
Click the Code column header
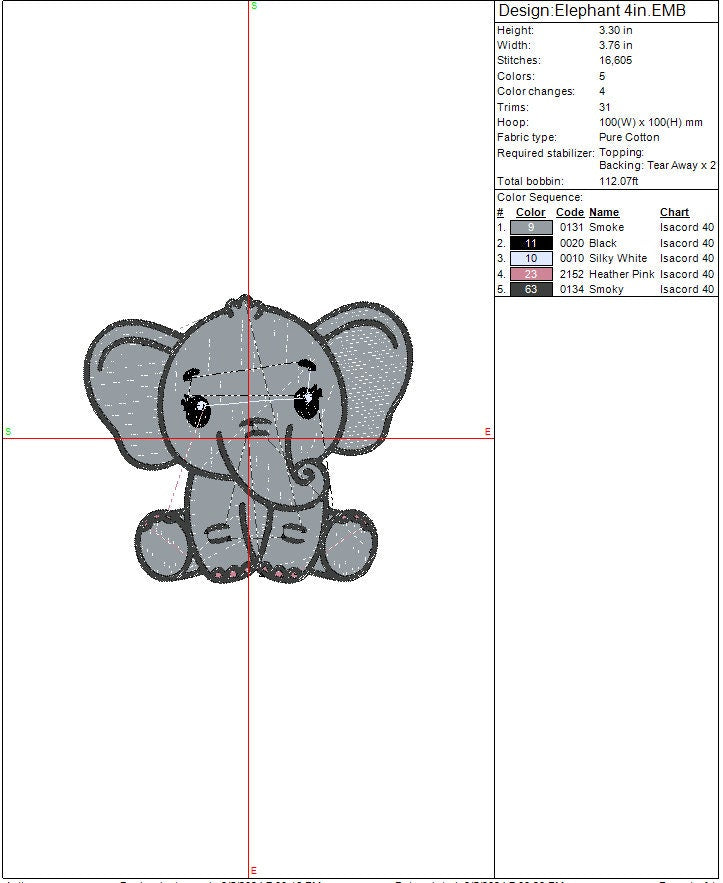coord(569,212)
